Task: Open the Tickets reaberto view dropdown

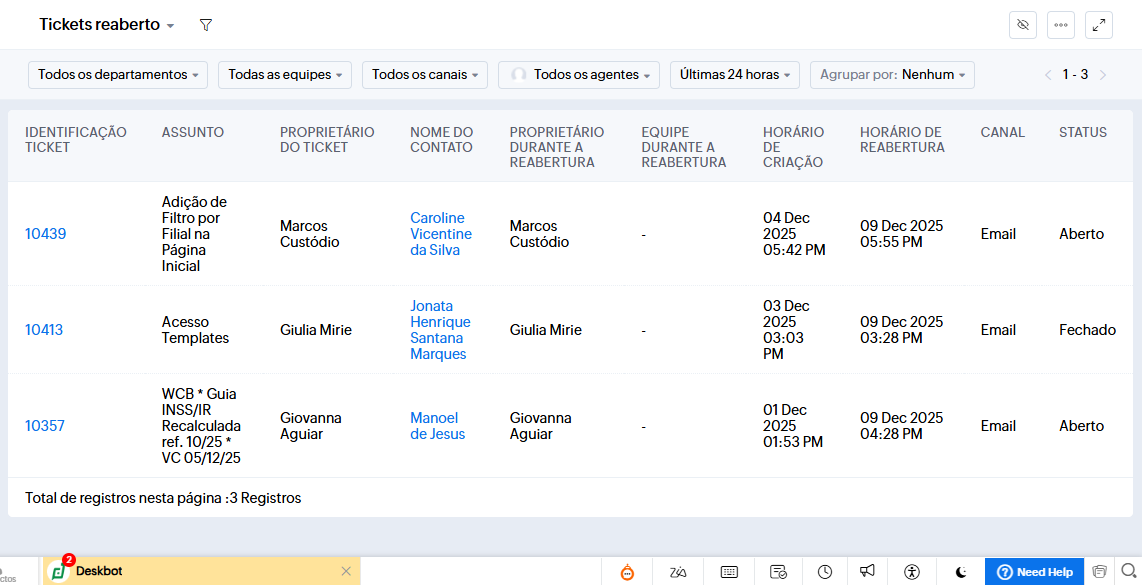Action: pyautogui.click(x=106, y=25)
